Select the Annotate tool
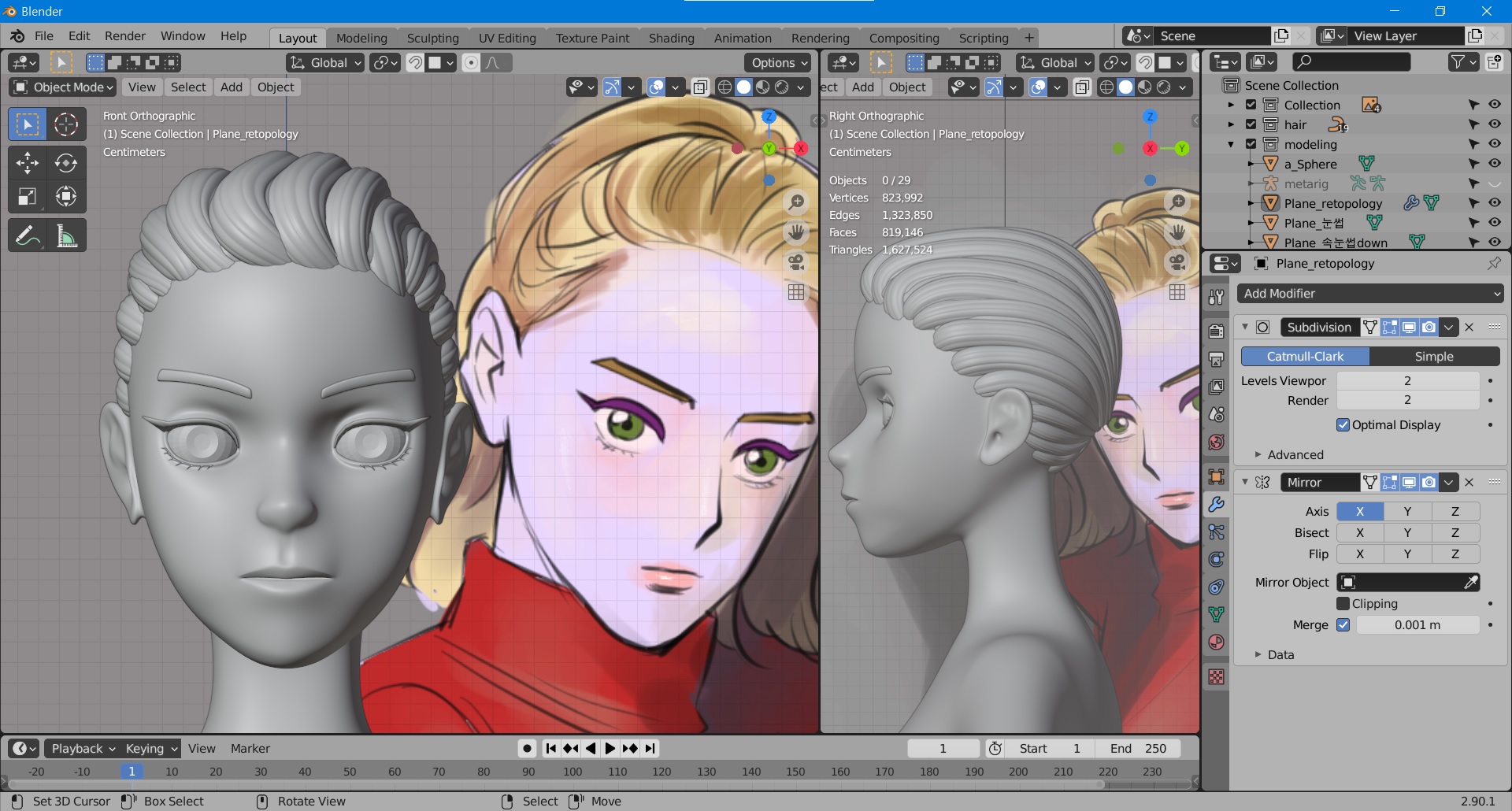 coord(28,235)
